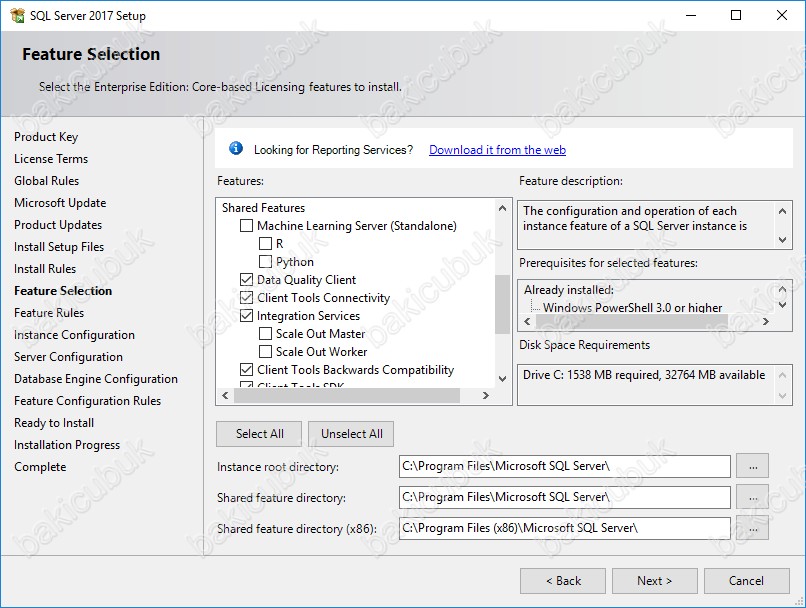Click the Drive C: disk space requirement text

click(x=644, y=375)
